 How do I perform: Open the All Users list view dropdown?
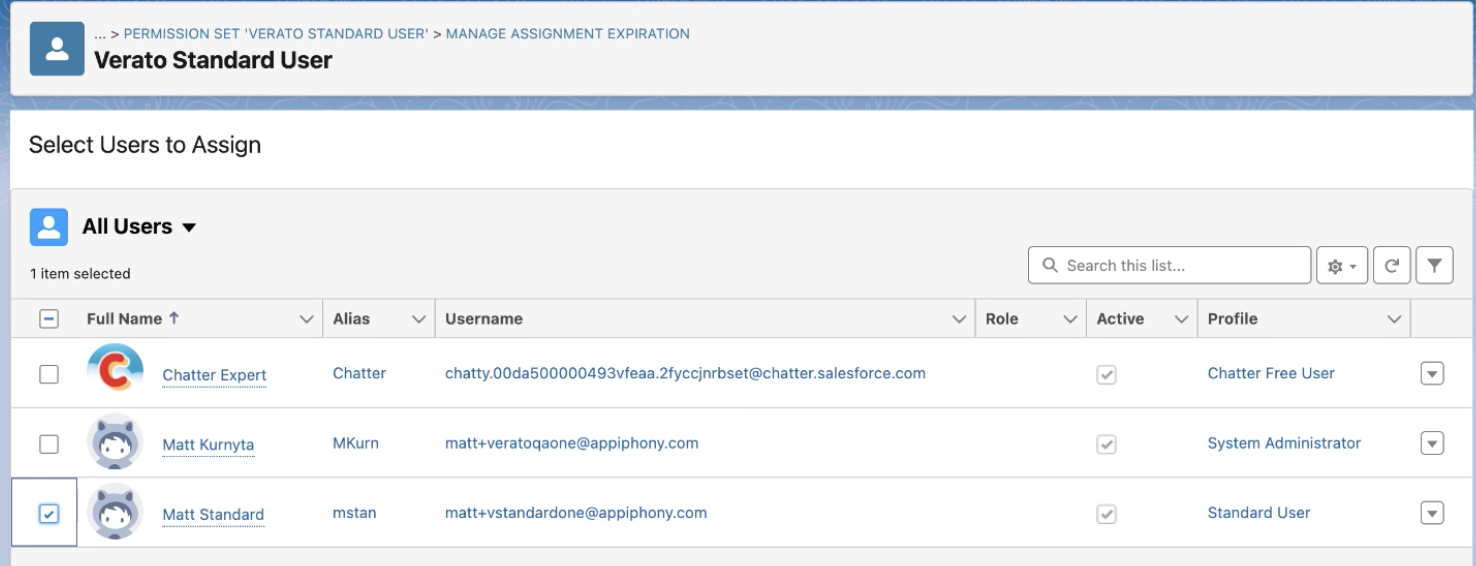(189, 228)
